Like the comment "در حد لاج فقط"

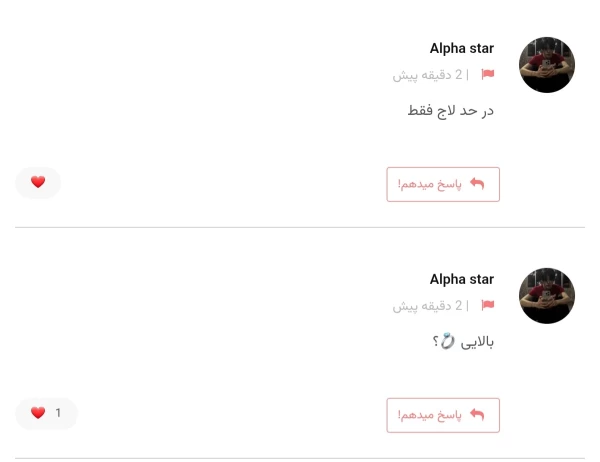(38, 182)
